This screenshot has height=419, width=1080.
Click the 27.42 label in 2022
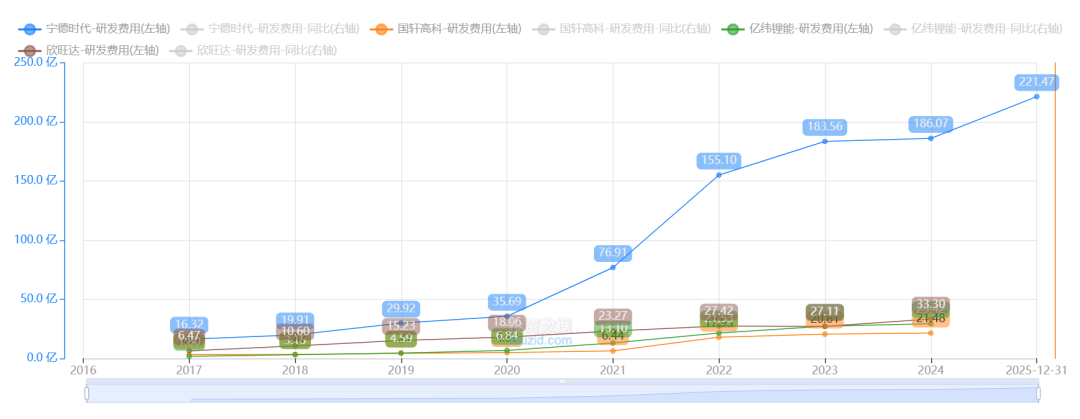point(718,311)
